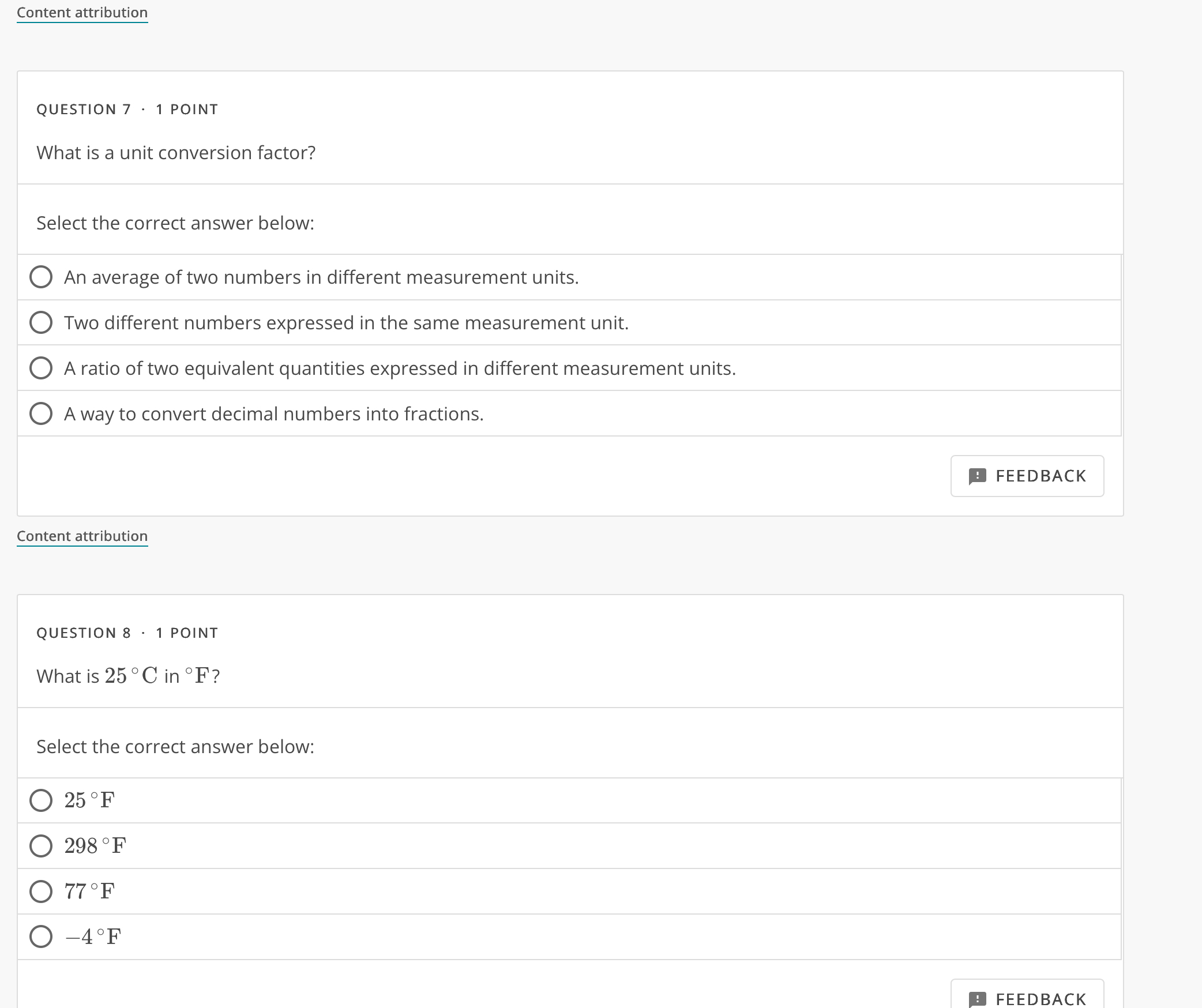Screen dimensions: 1202x1008
Task: Select the 77 °F answer
Action: [41, 892]
